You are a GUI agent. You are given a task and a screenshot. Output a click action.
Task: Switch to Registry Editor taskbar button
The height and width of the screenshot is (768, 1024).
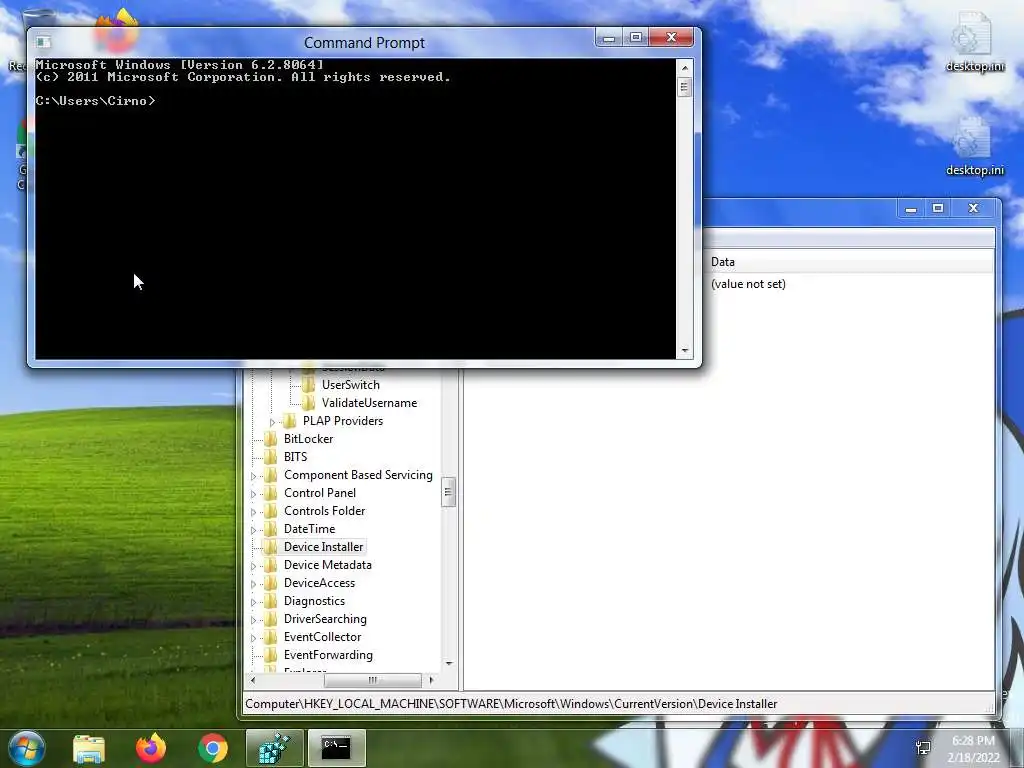(x=274, y=748)
